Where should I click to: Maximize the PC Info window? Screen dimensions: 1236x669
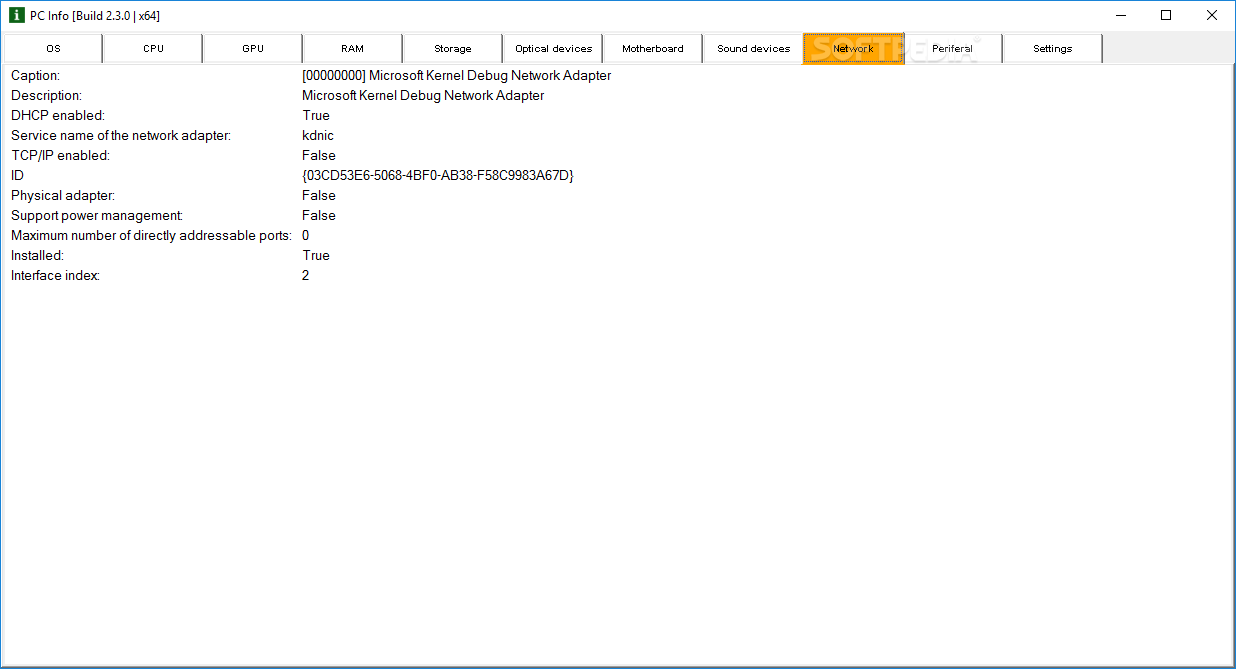[1166, 15]
